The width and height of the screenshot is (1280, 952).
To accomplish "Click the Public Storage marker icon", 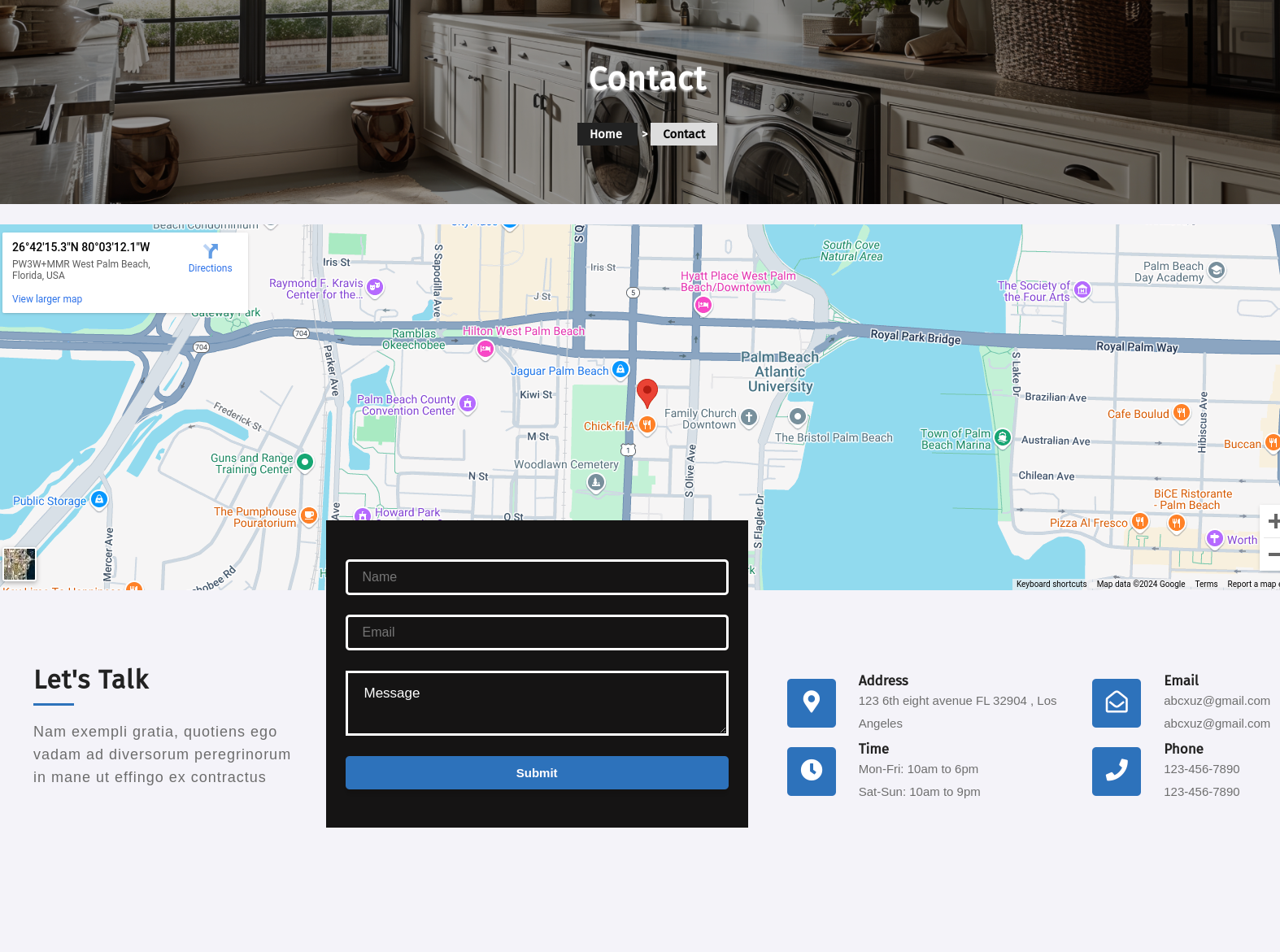I will [99, 499].
